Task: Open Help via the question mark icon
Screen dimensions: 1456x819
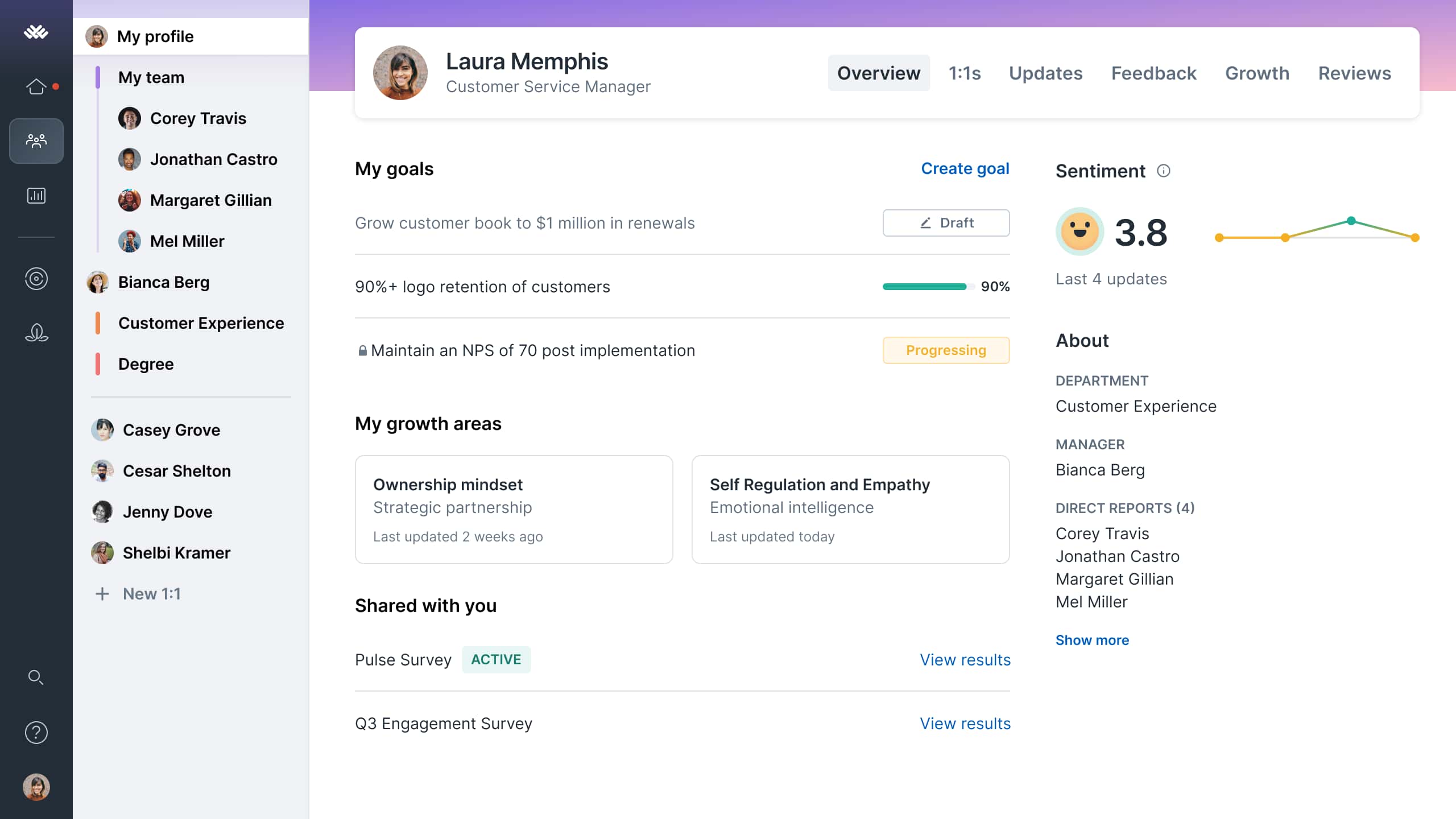Action: coord(36,733)
